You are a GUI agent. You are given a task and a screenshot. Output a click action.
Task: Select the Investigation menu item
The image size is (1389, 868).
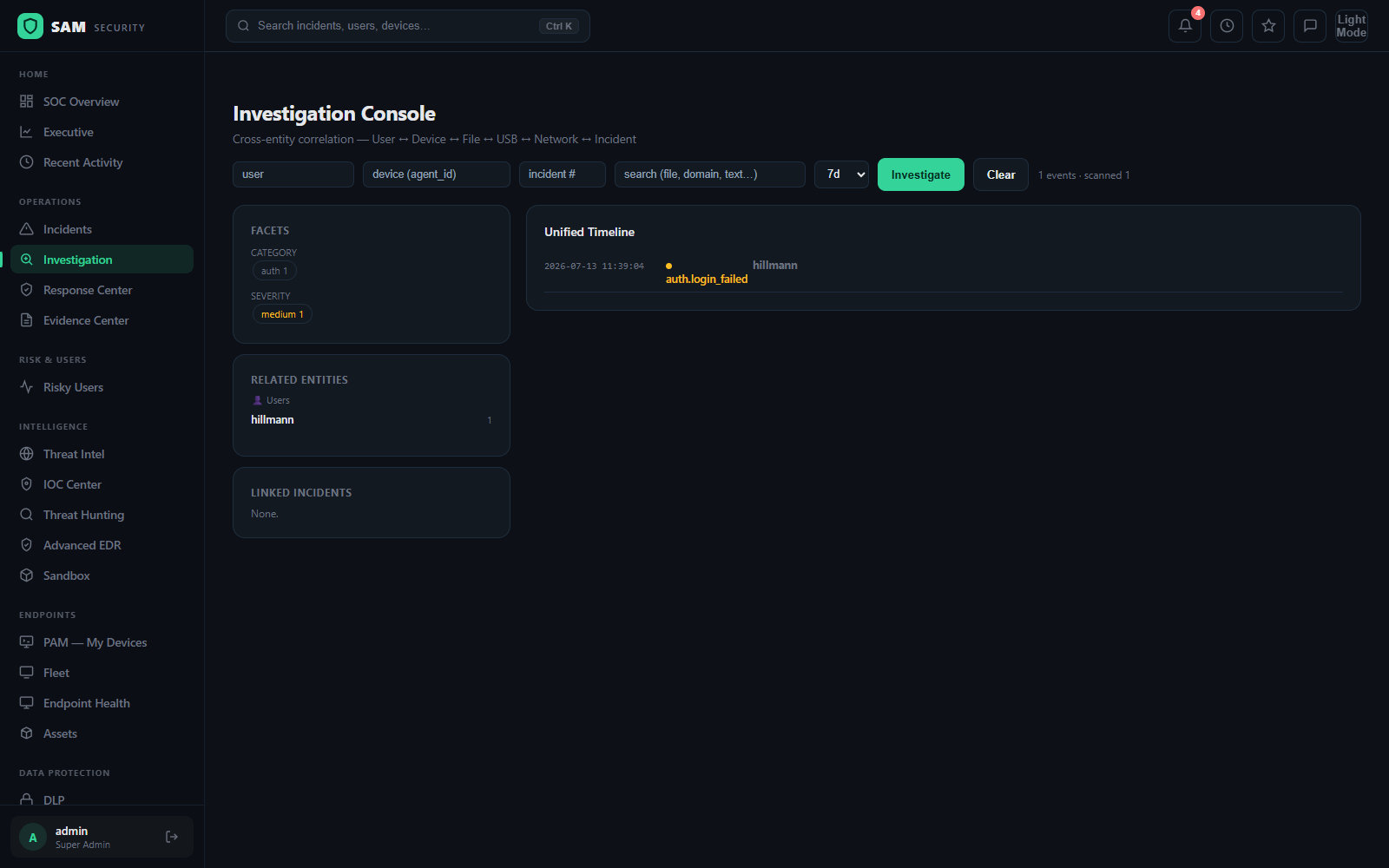click(x=102, y=260)
